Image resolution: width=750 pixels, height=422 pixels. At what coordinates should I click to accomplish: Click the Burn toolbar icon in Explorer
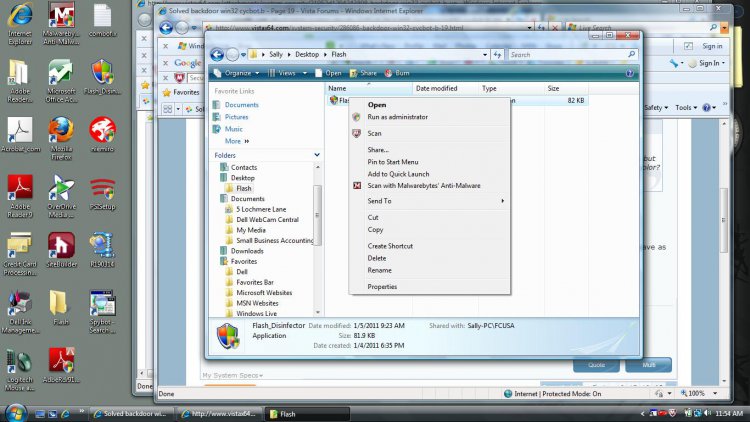[396, 73]
